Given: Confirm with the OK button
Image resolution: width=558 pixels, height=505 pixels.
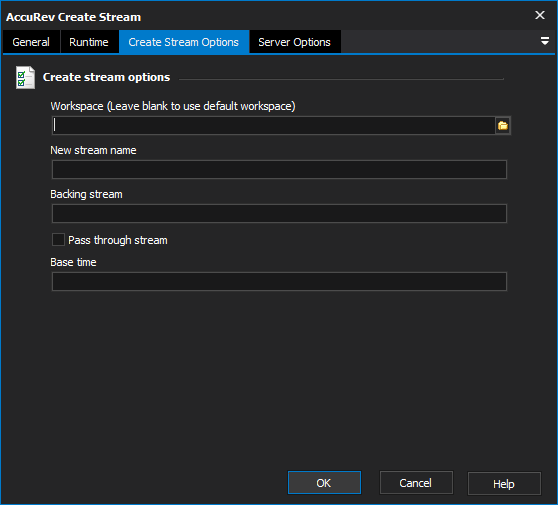Looking at the screenshot, I should 324,483.
